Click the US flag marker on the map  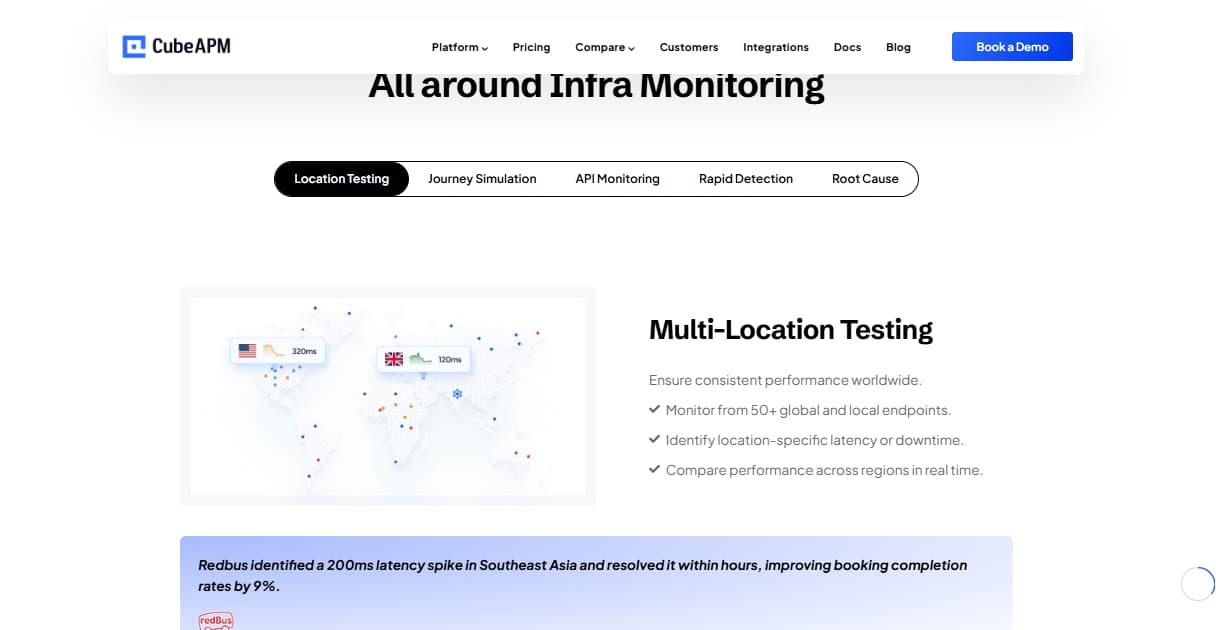247,350
